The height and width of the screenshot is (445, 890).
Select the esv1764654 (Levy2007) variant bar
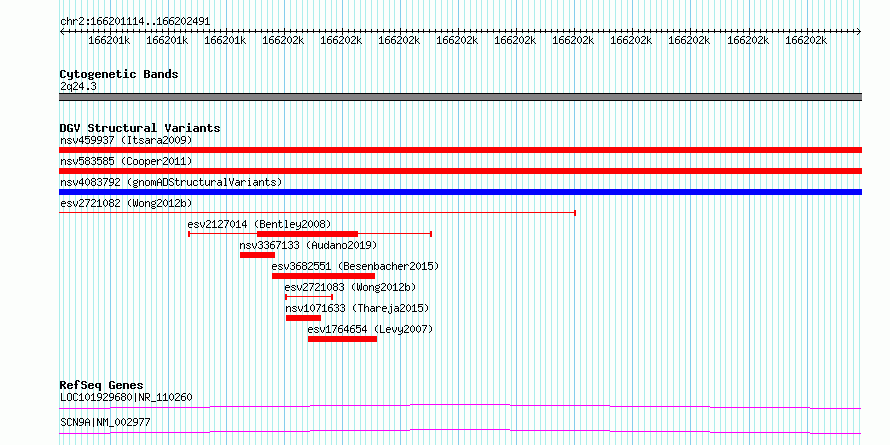tap(342, 339)
